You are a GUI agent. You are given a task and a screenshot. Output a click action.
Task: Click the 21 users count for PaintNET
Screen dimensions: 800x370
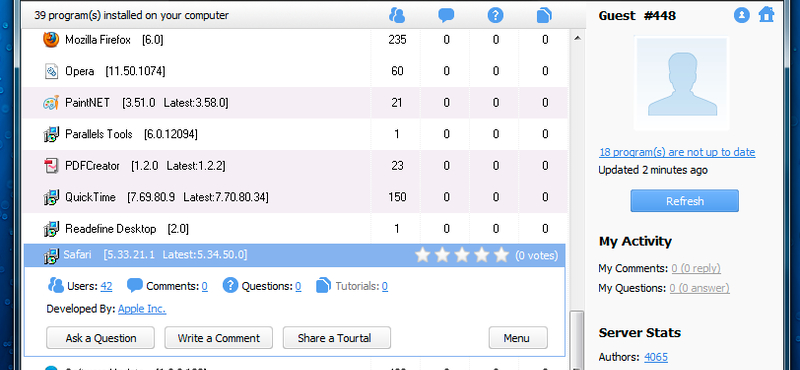tap(397, 103)
